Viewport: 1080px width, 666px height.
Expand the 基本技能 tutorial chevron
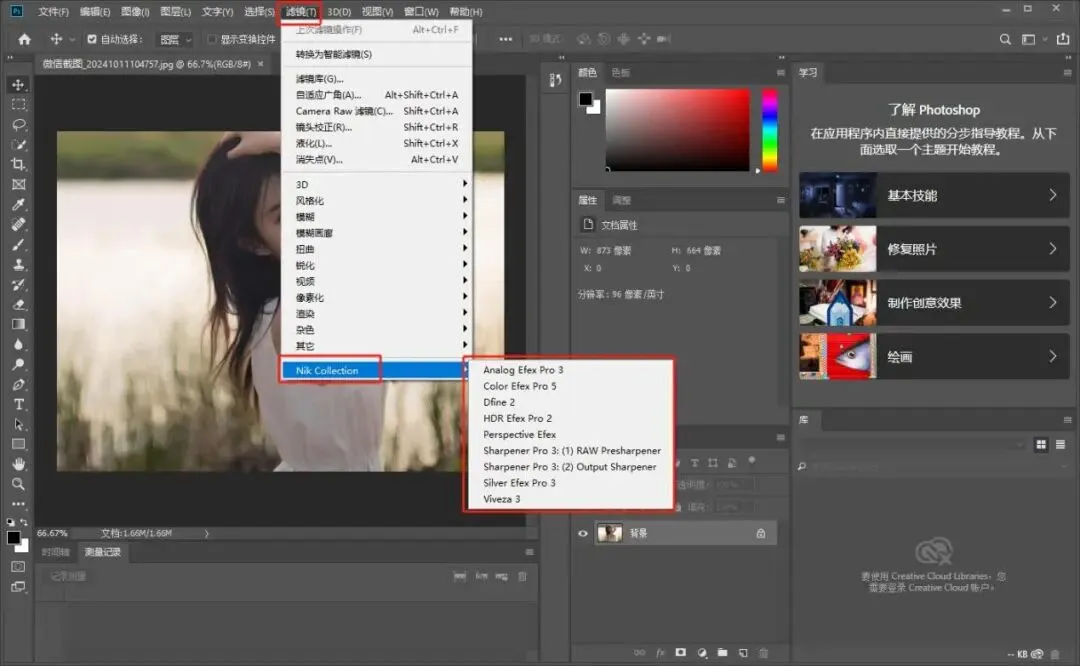1052,195
